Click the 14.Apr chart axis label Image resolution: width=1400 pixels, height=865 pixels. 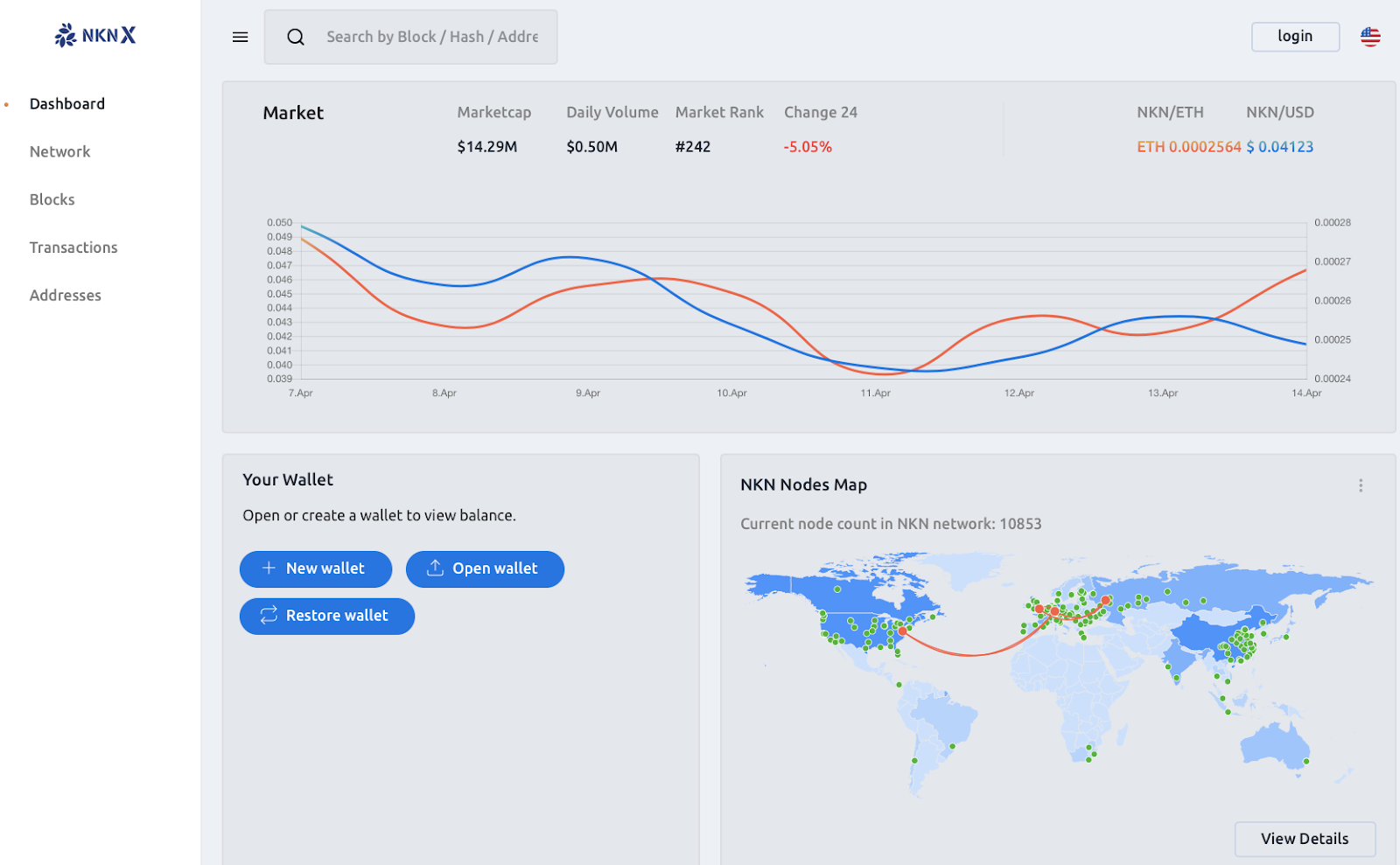coord(1306,394)
